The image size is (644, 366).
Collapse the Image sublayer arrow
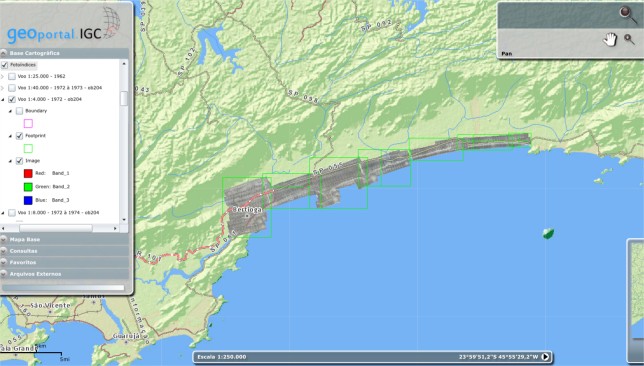10,161
